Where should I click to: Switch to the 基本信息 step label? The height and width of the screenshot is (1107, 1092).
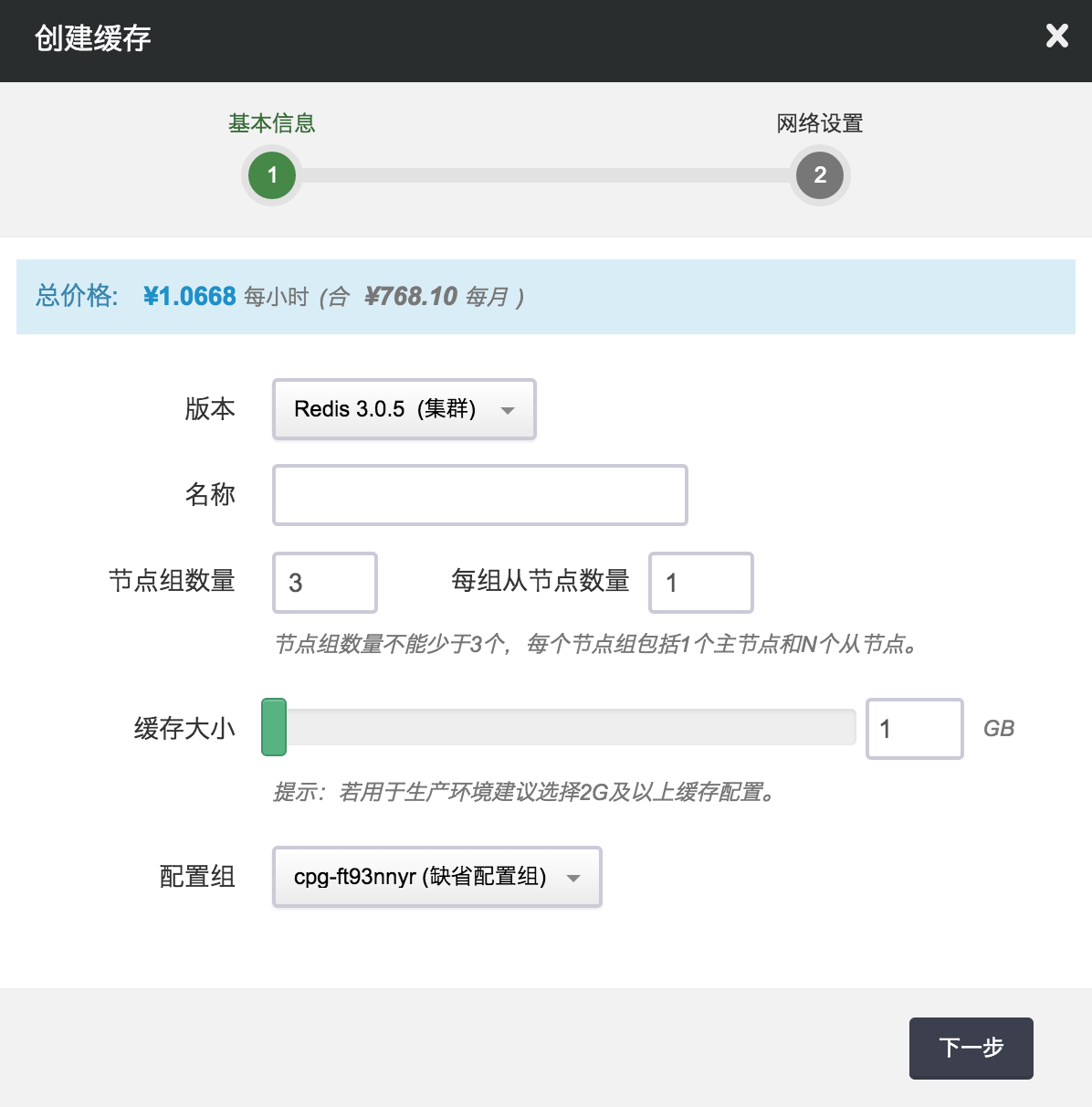coord(272,123)
